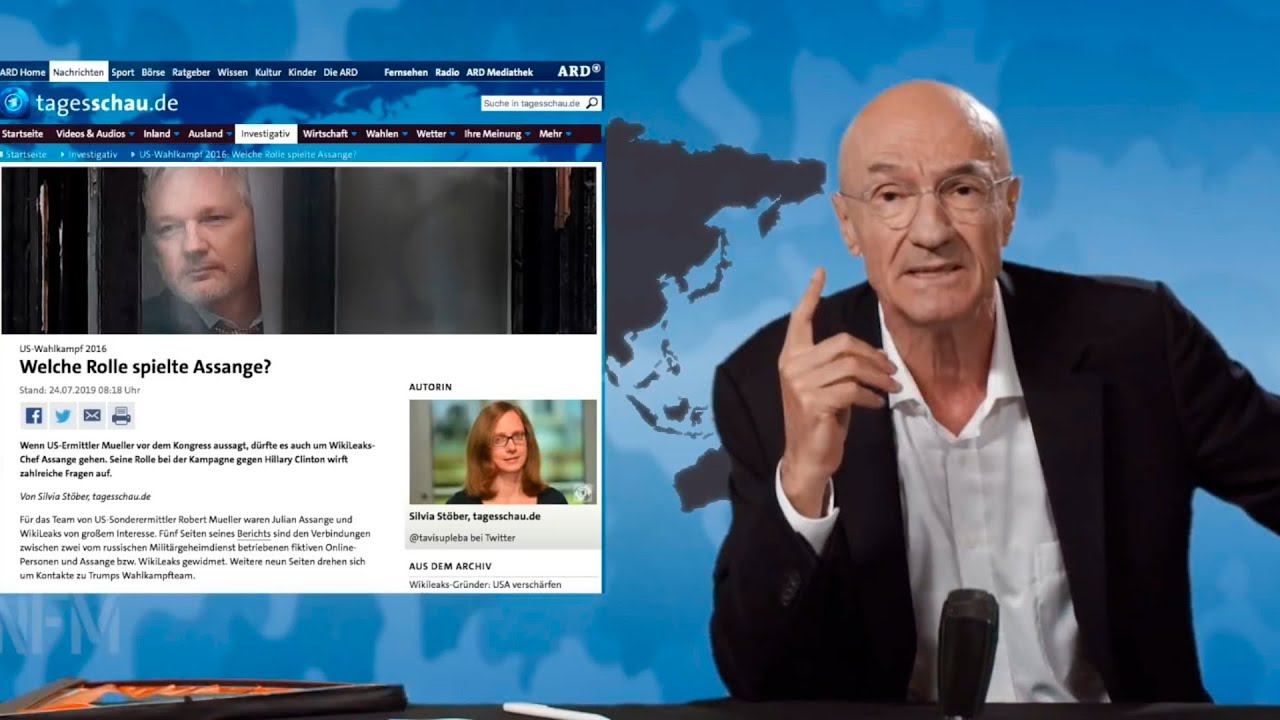Click headline Welche Rolle spielte Assange?
Viewport: 1280px width, 720px height.
(x=146, y=367)
